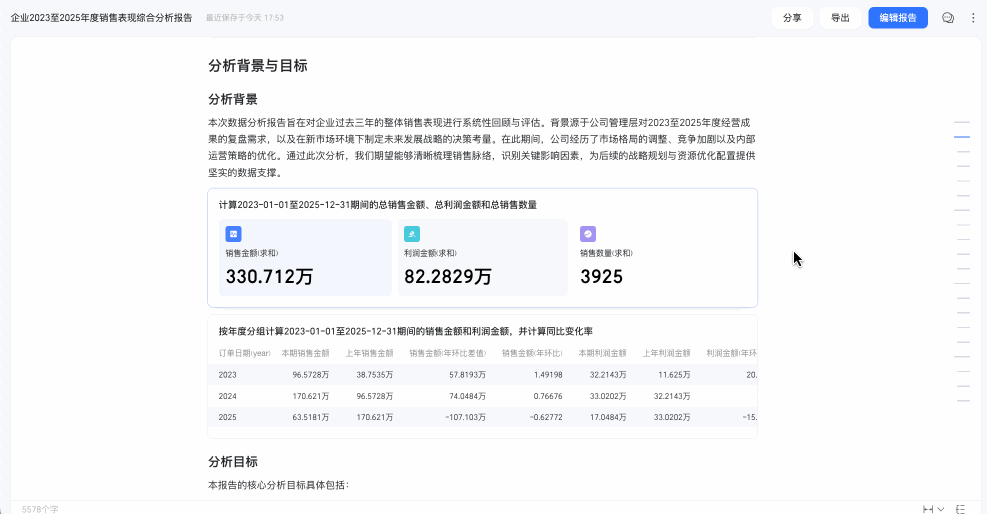Toggle the outline panel icon in the status bar
This screenshot has height=514, width=987.
[x=961, y=509]
